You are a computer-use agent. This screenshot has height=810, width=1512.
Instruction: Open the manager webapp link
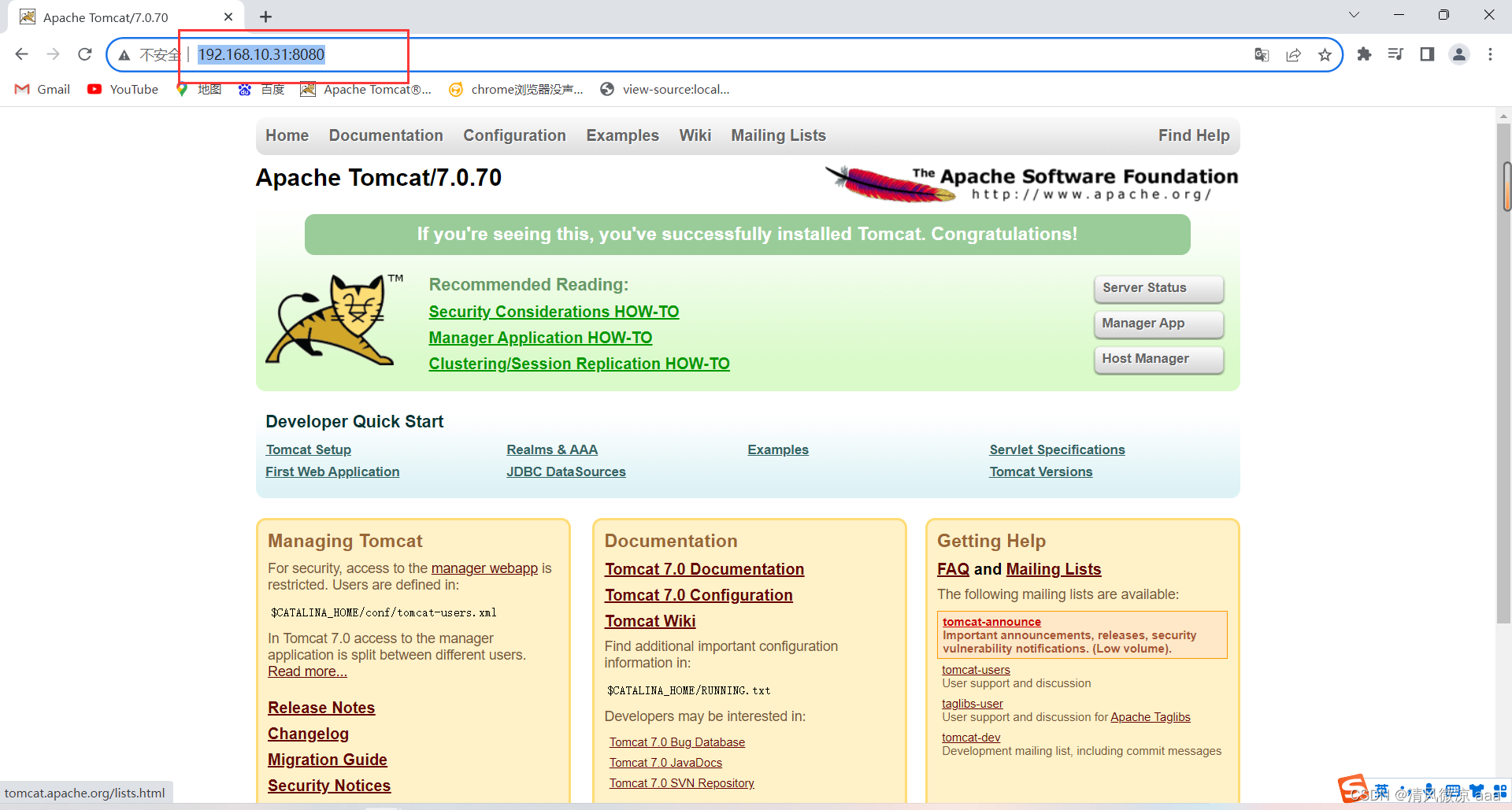(484, 568)
